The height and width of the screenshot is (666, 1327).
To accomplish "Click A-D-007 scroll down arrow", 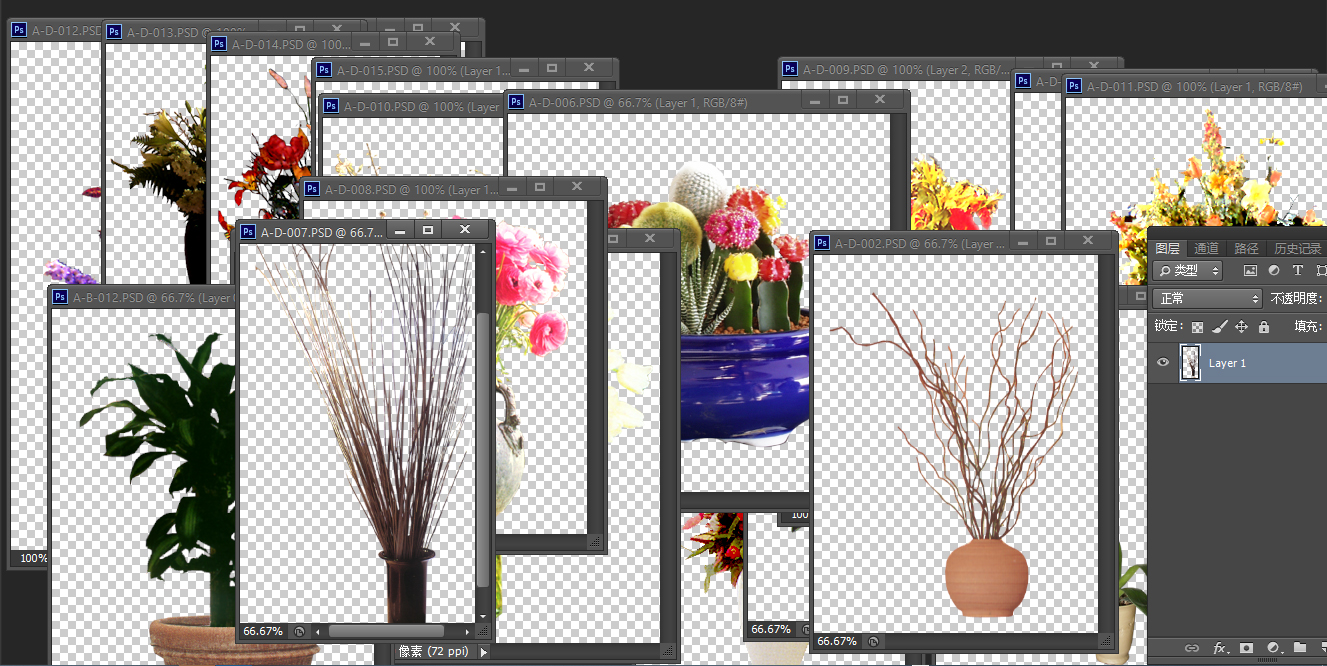I will coord(484,616).
